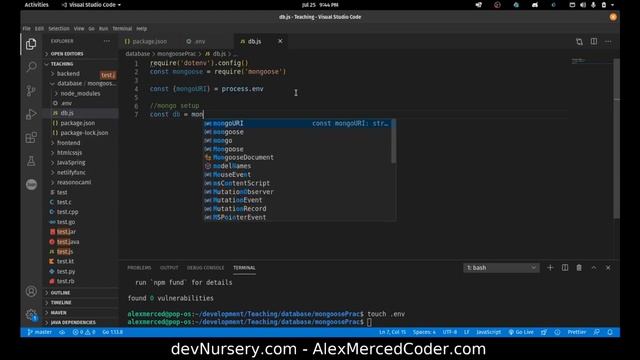Click the notifications bell in status bar
The image size is (640, 360).
tap(610, 332)
